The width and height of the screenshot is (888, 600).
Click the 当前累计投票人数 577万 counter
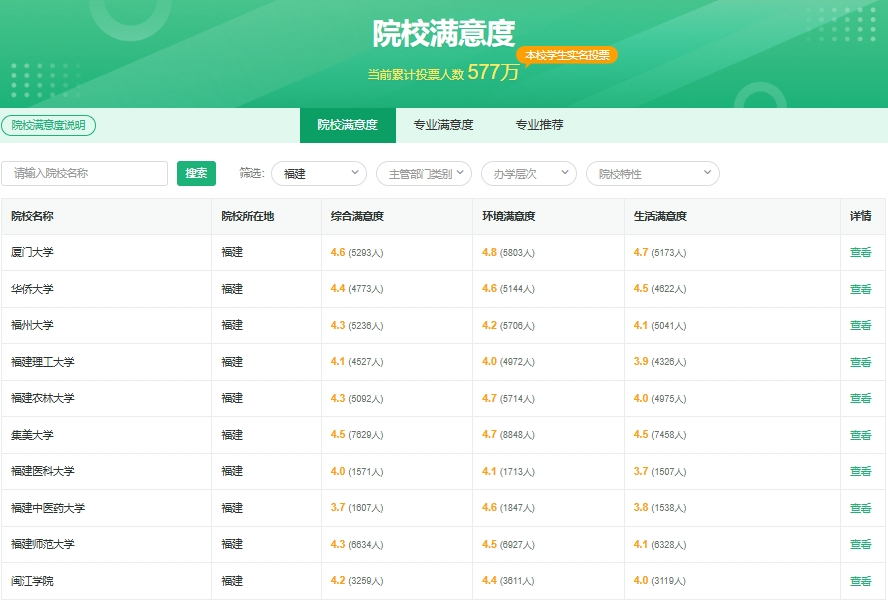(443, 73)
